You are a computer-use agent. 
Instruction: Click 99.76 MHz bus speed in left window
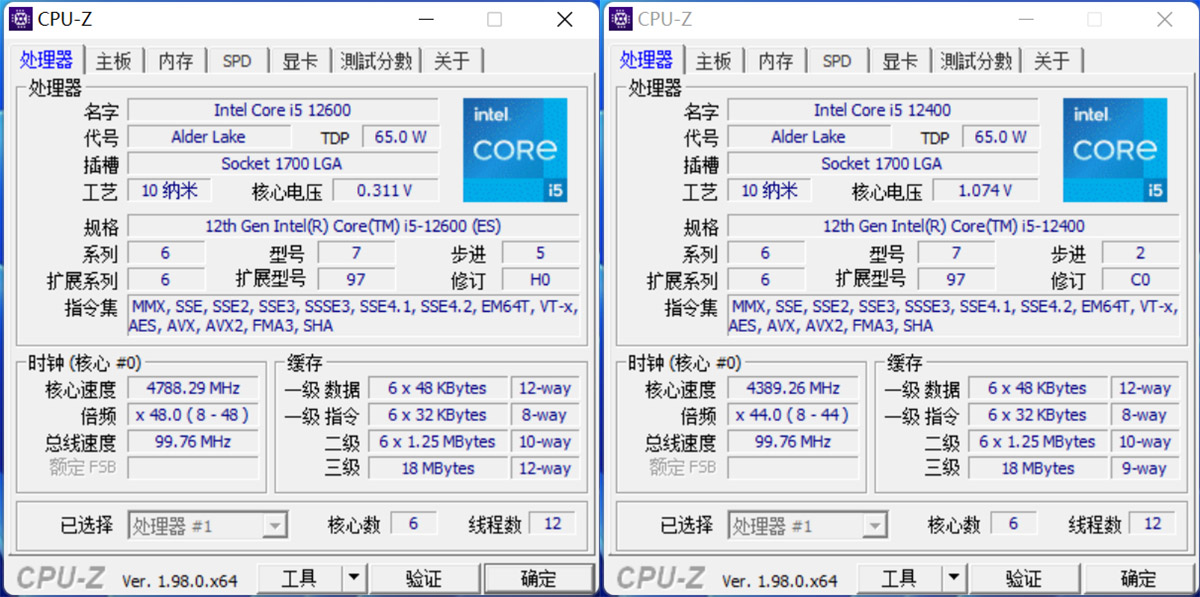(193, 441)
